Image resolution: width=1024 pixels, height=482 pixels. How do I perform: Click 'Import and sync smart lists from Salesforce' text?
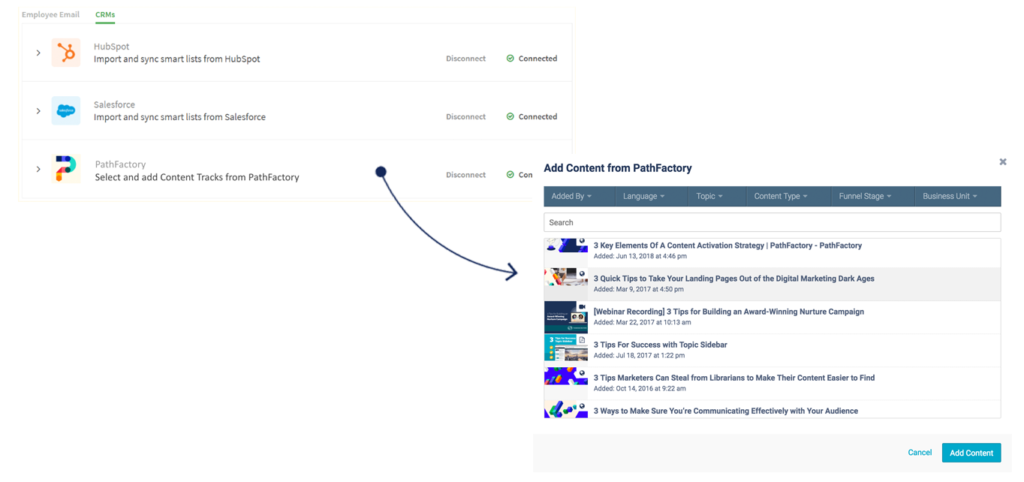click(180, 117)
